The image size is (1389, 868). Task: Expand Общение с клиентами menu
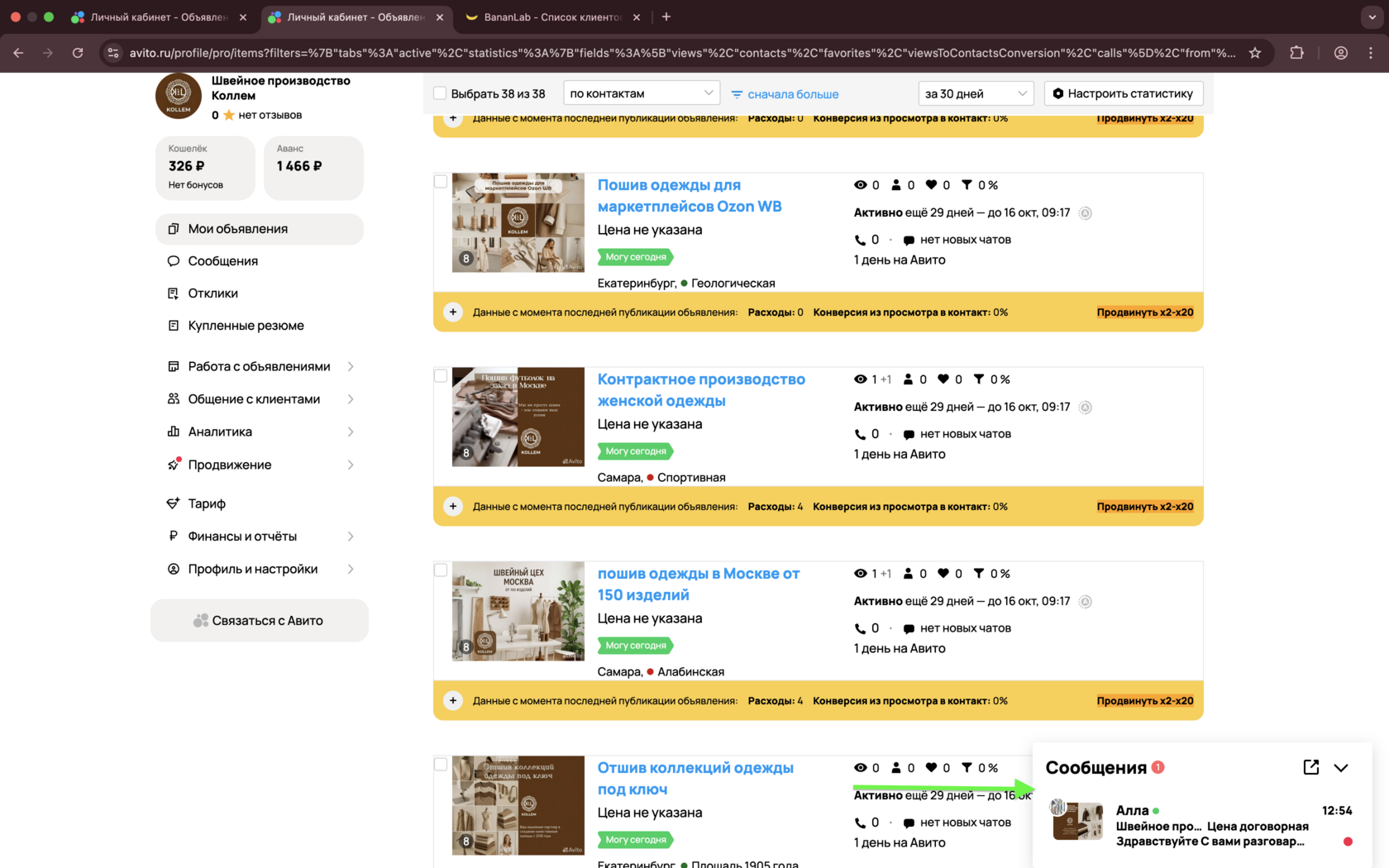point(260,399)
